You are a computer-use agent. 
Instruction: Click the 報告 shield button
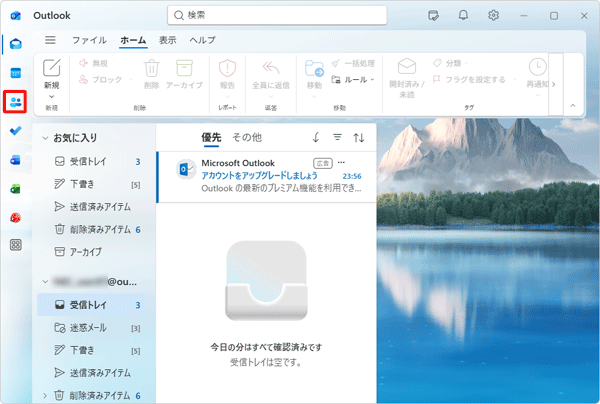click(x=227, y=75)
